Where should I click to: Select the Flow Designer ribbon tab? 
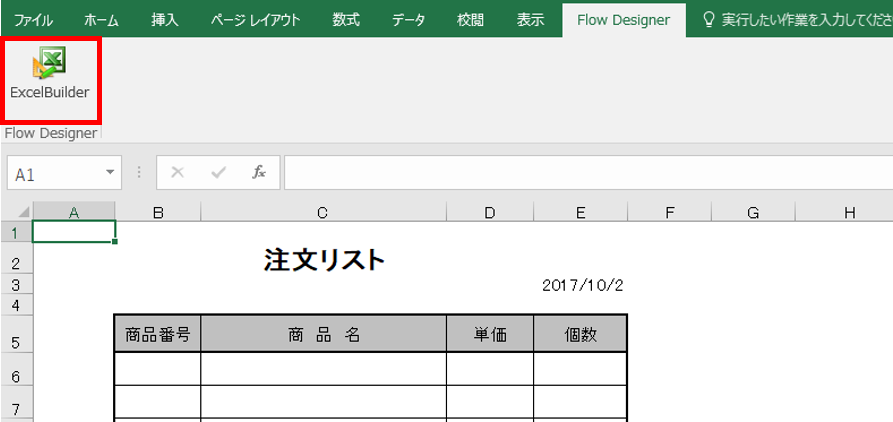click(x=624, y=21)
